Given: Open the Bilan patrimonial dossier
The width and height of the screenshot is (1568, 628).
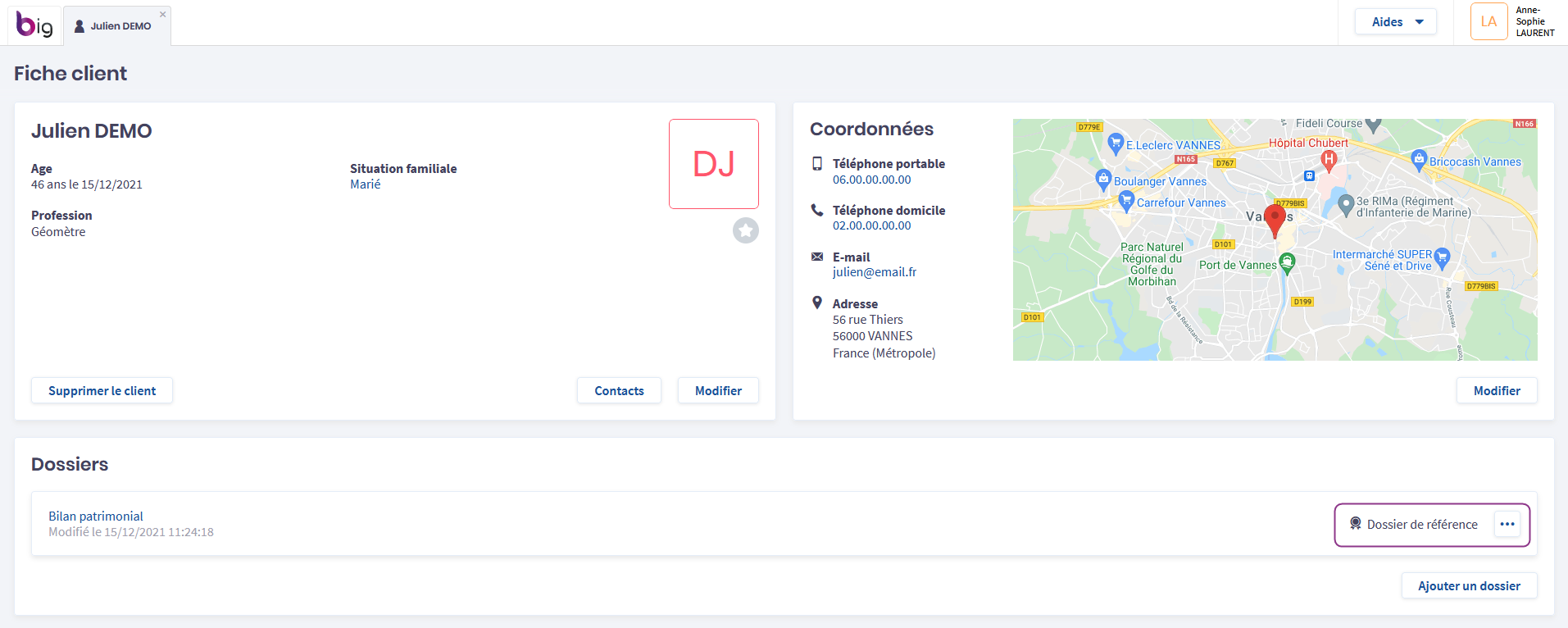Looking at the screenshot, I should click(96, 517).
